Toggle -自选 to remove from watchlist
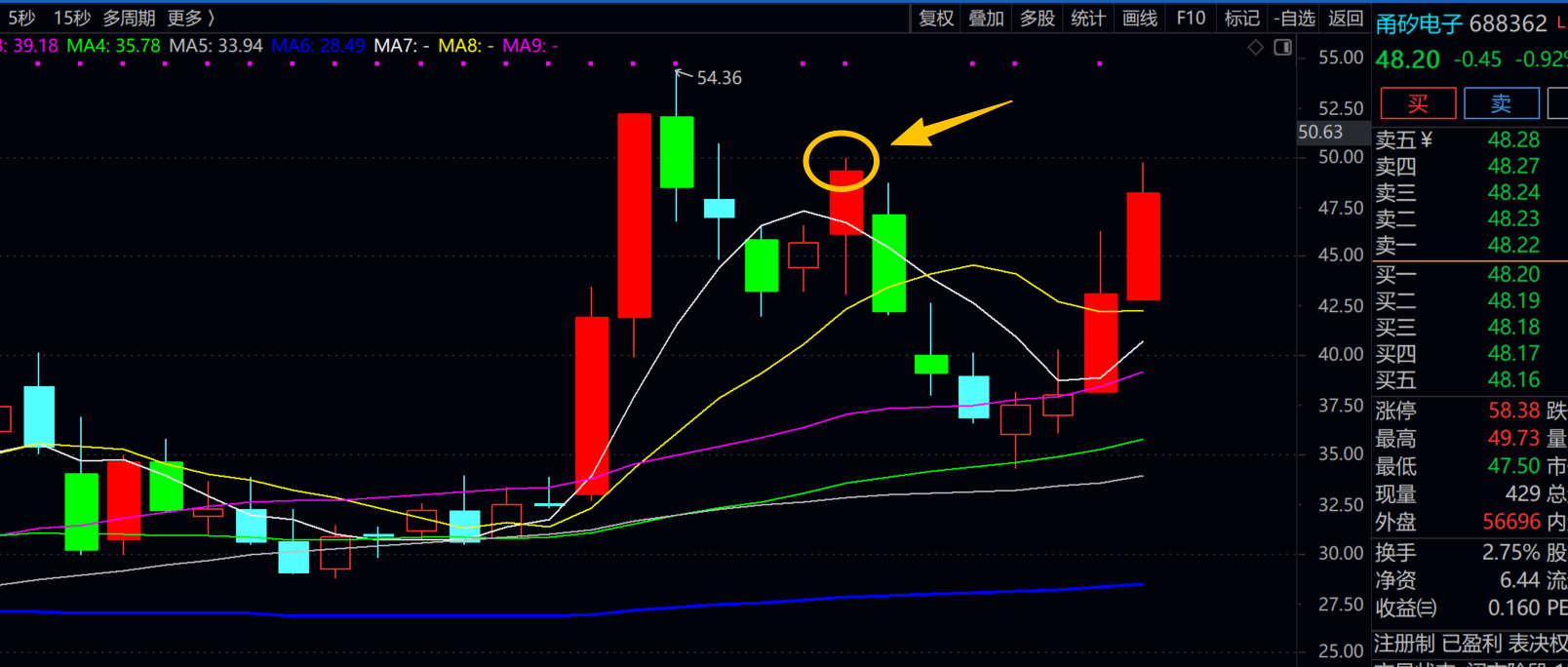Image resolution: width=1568 pixels, height=667 pixels. coord(1294,19)
